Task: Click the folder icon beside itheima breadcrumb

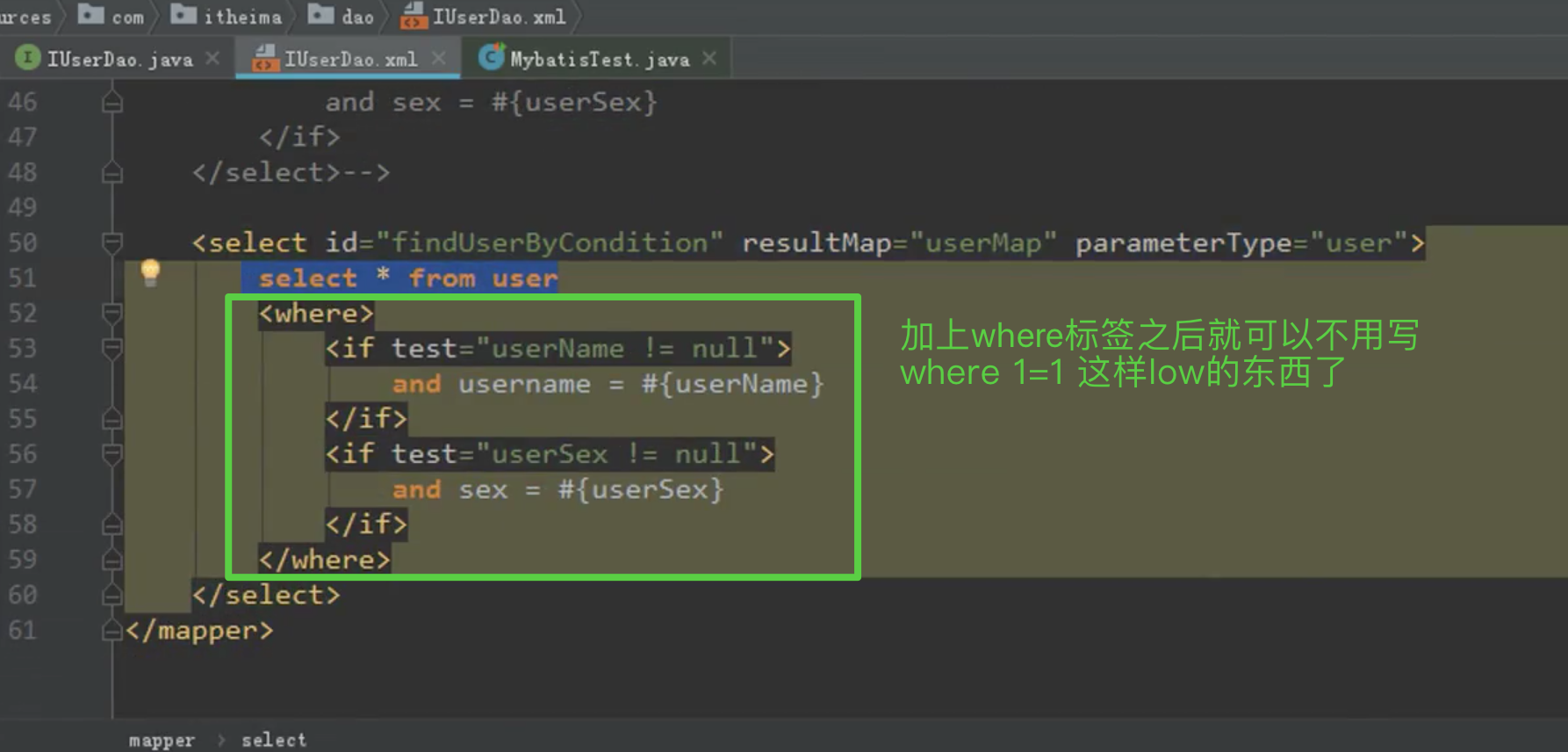Action: point(183,13)
